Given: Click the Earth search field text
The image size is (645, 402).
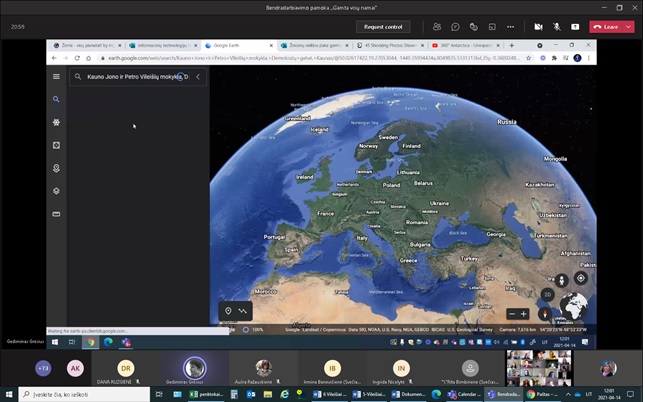Looking at the screenshot, I should click(x=137, y=77).
